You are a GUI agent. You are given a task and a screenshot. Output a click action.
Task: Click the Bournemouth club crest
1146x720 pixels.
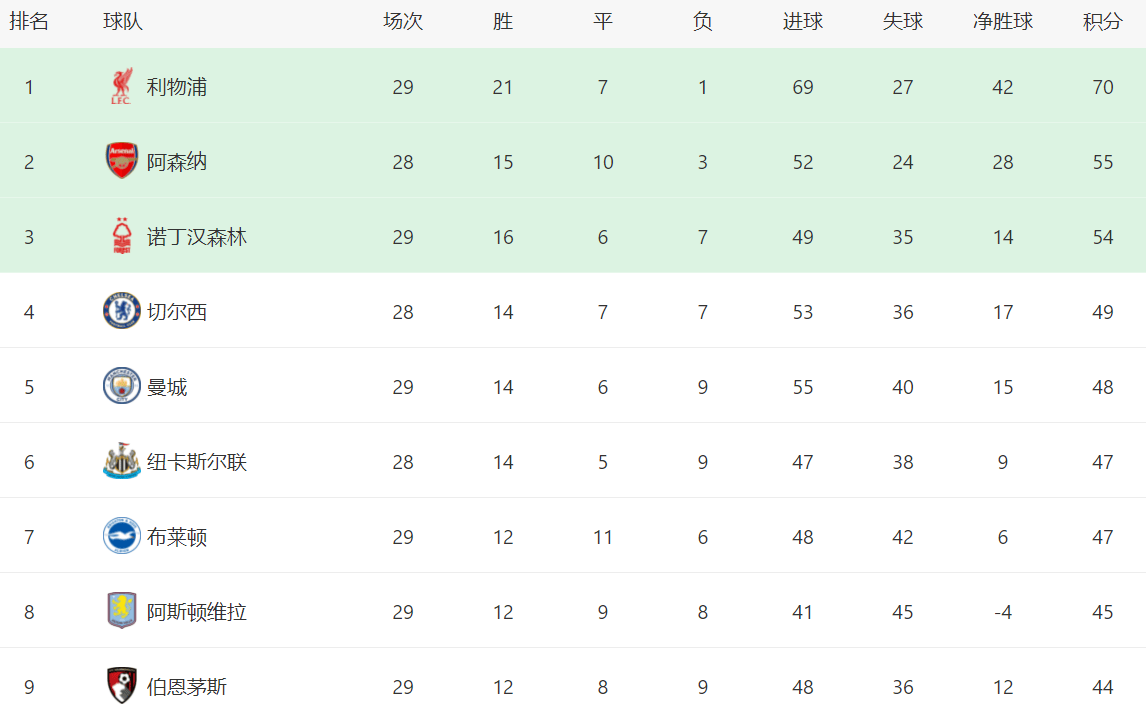pos(121,686)
